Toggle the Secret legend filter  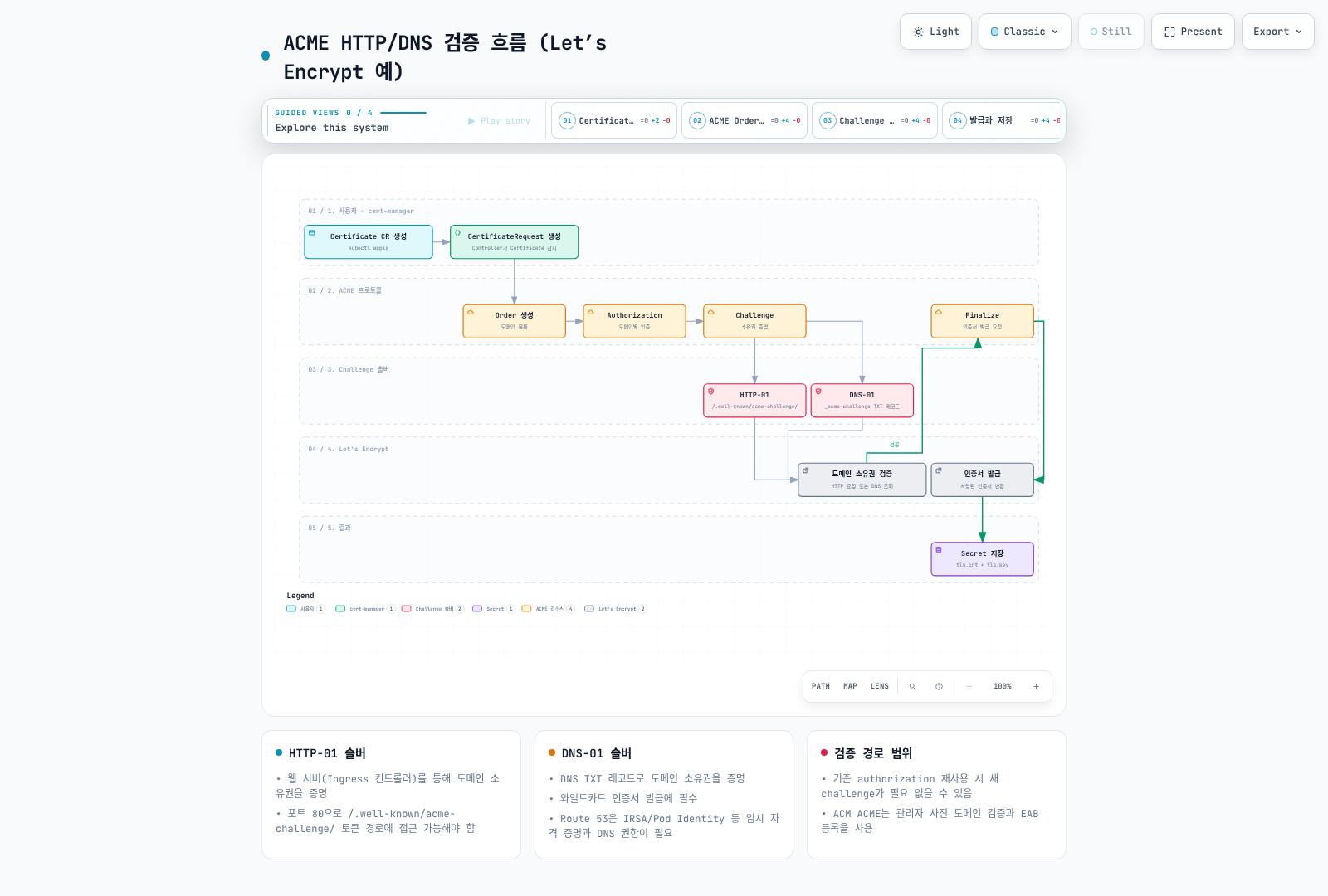point(494,609)
